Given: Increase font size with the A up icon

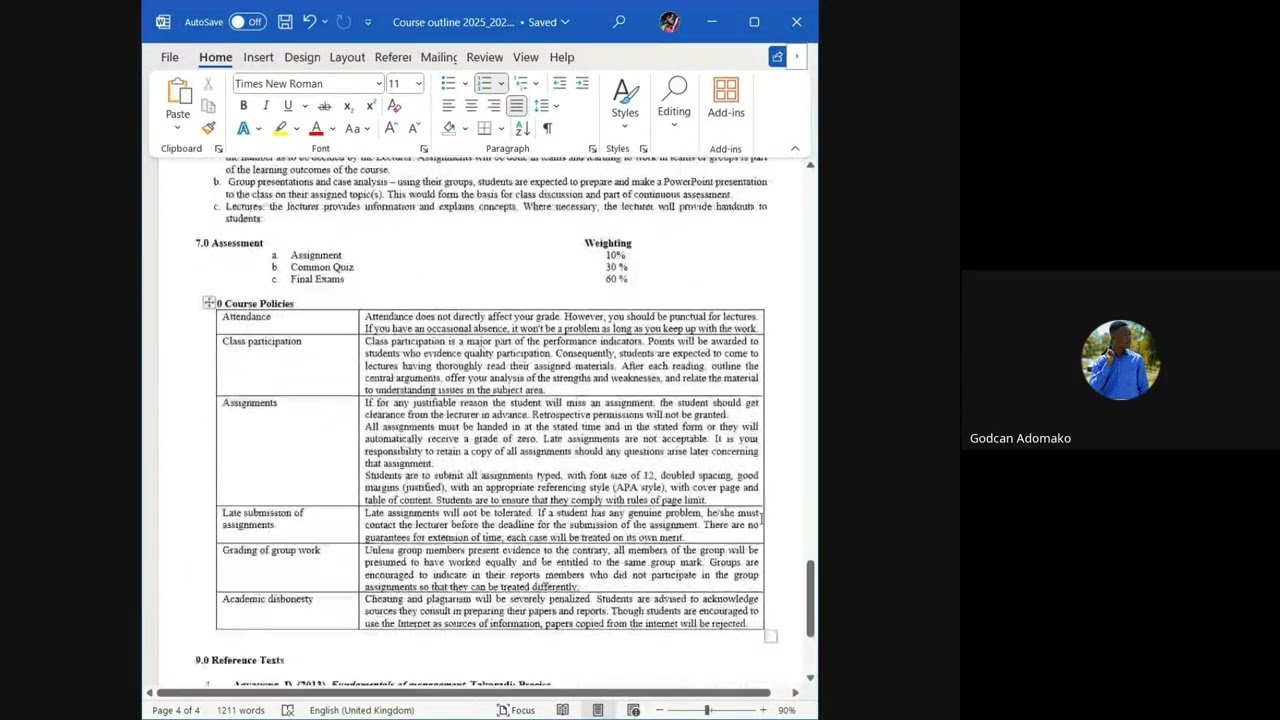Looking at the screenshot, I should [391, 128].
